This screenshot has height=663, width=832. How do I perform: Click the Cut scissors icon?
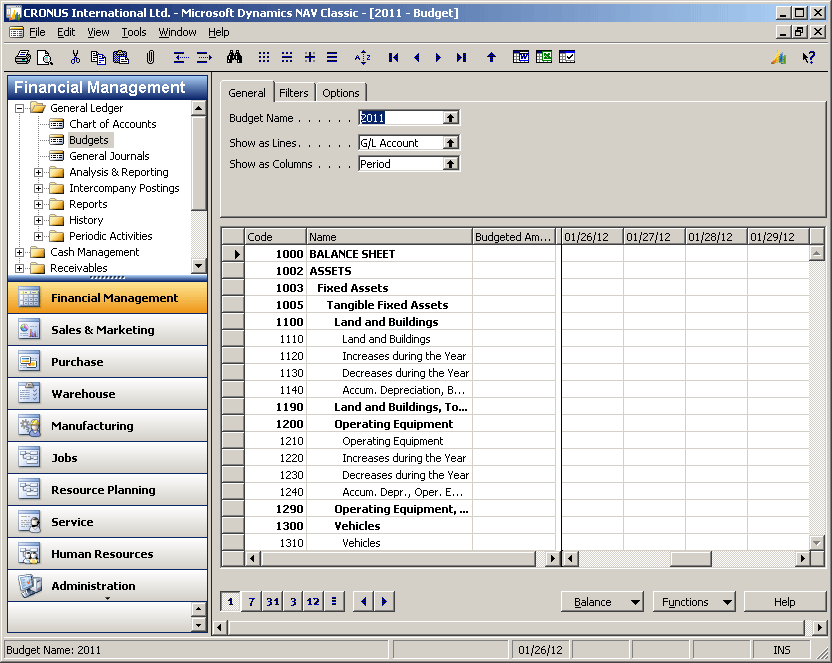click(75, 57)
